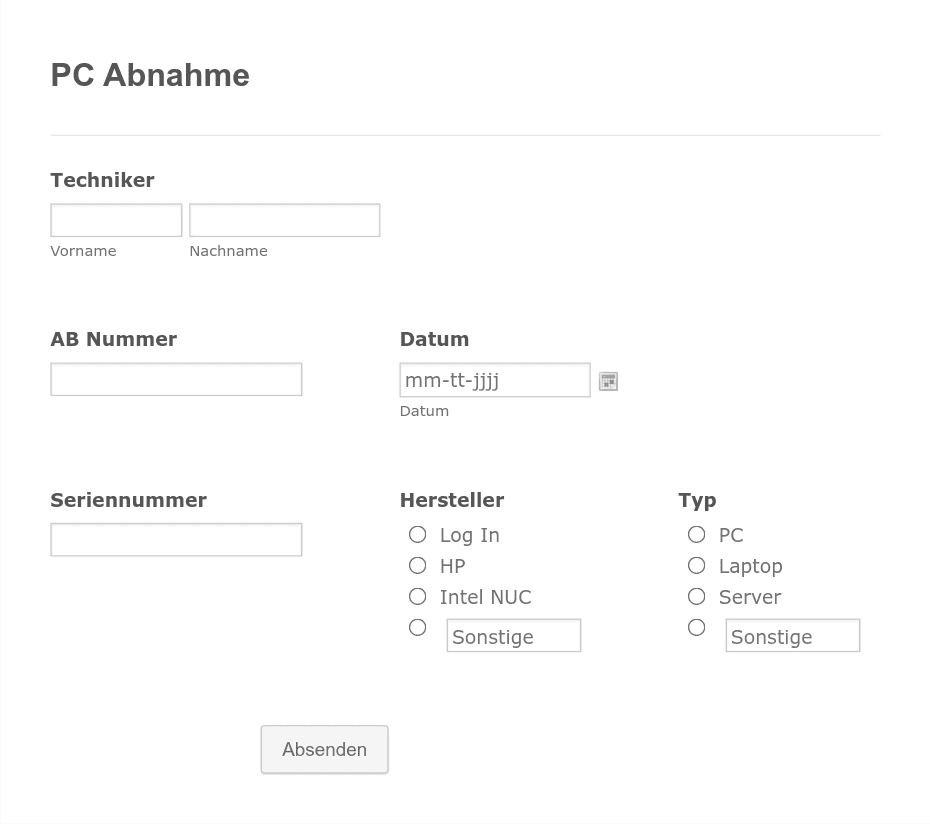This screenshot has width=930, height=824.
Task: Select the Log In manufacturer radio
Action: click(x=418, y=535)
